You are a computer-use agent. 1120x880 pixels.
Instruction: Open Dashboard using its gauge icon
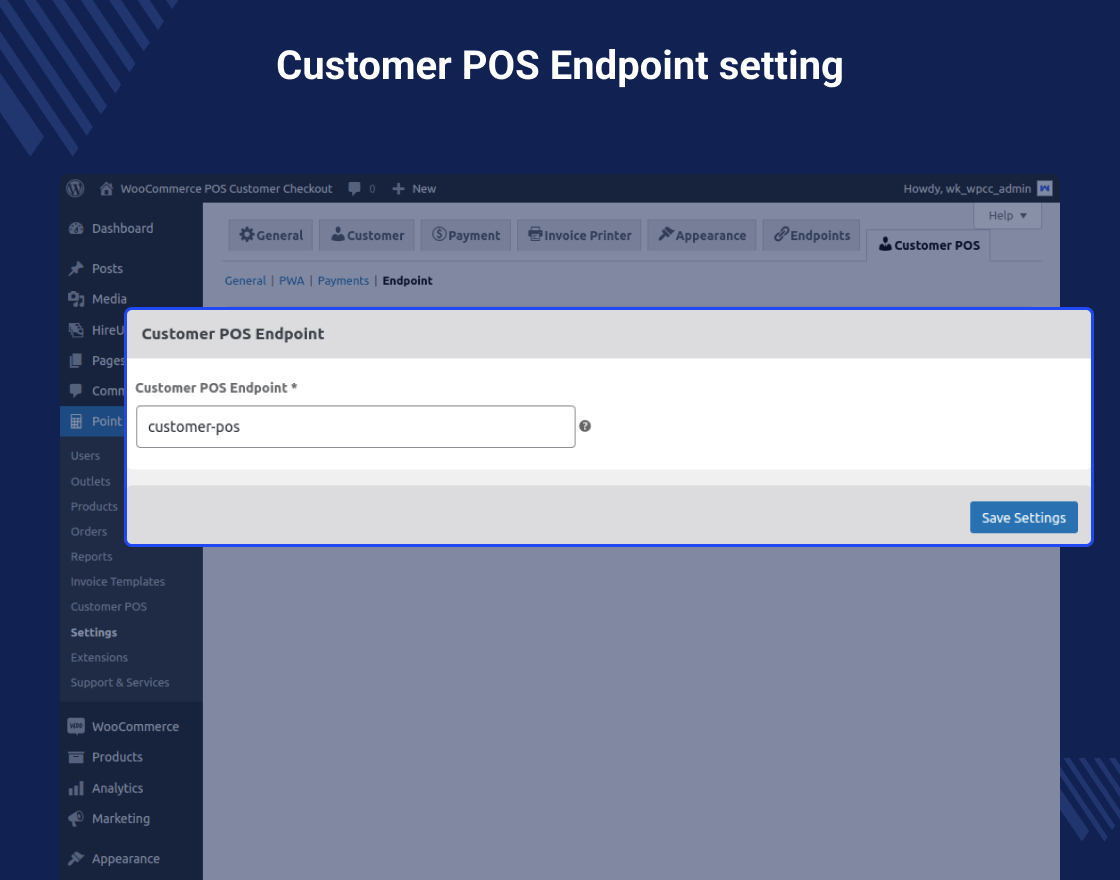pos(77,228)
